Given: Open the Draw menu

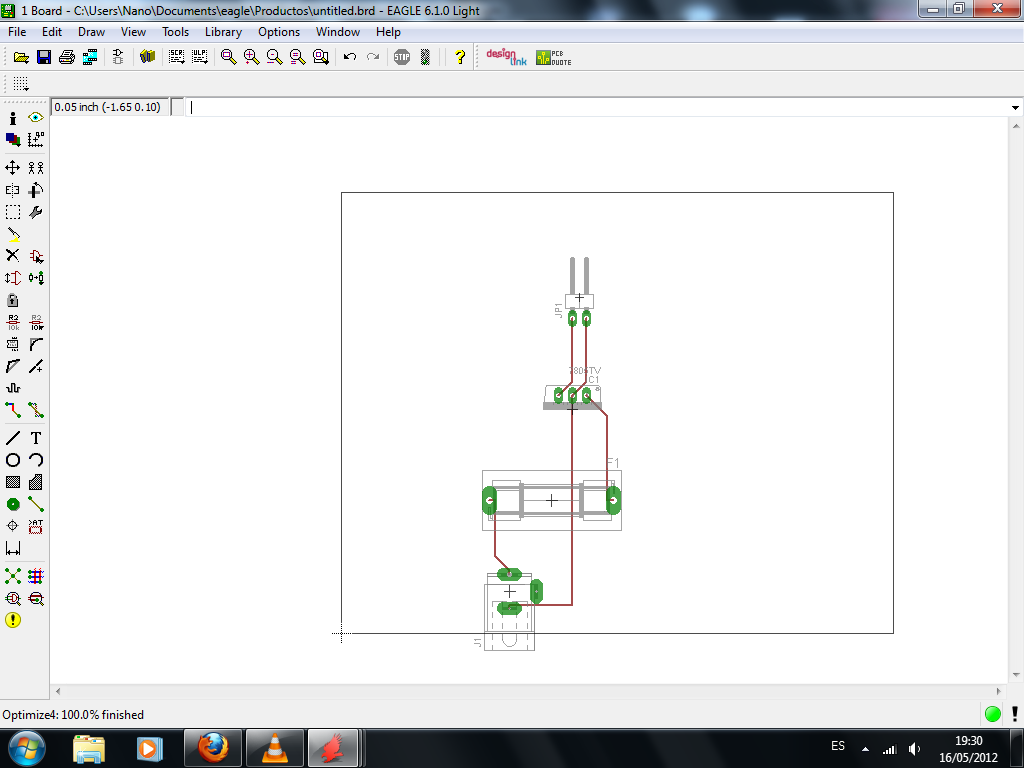Looking at the screenshot, I should pos(91,32).
